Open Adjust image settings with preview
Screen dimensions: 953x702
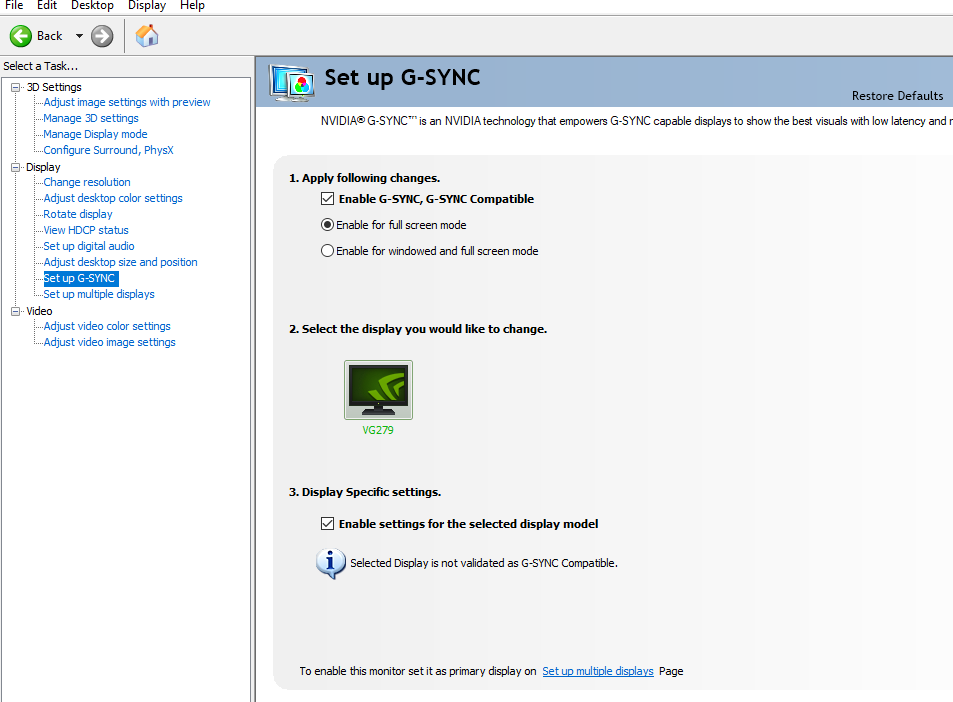tap(126, 102)
